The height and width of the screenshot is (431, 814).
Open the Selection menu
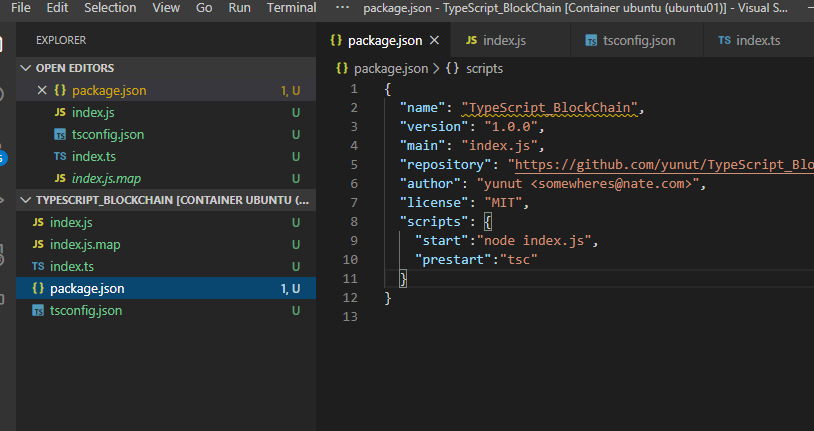click(x=110, y=8)
